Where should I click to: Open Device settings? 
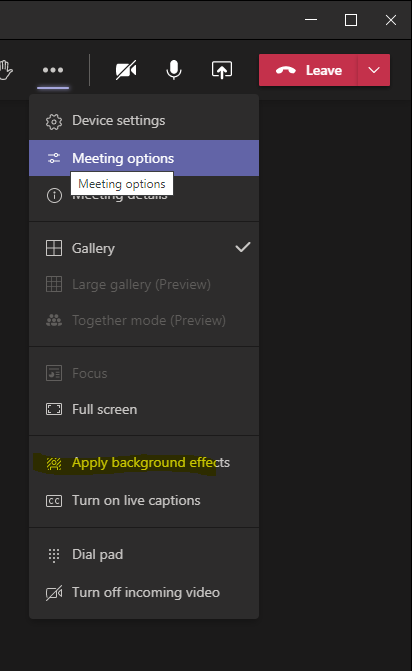pos(144,121)
